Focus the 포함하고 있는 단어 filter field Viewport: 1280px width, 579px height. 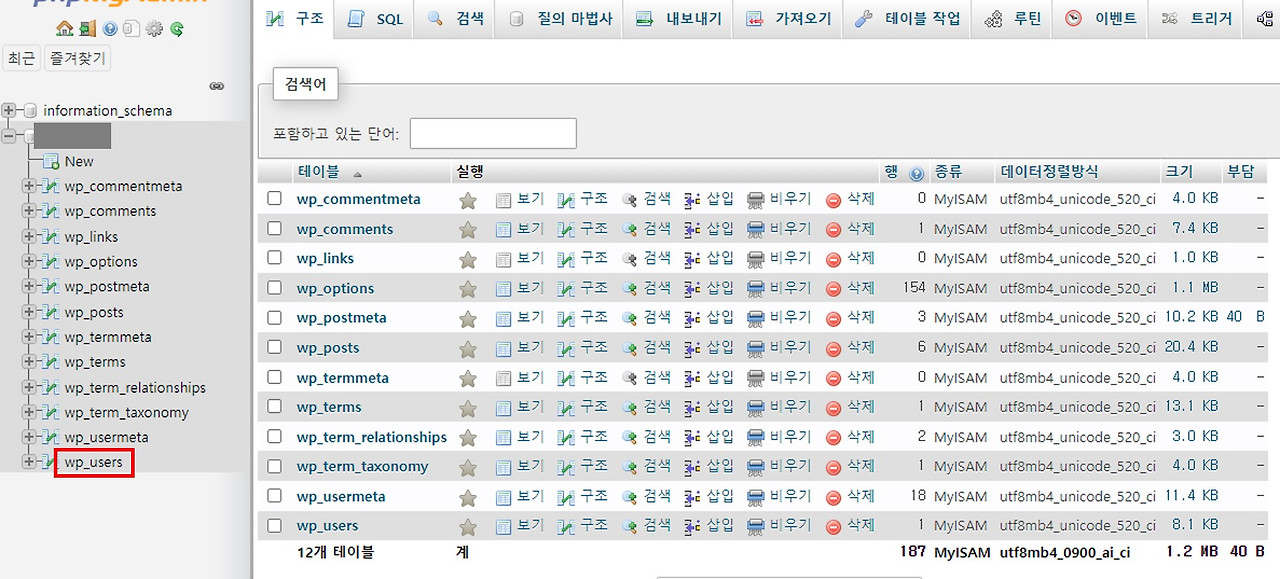(x=493, y=133)
